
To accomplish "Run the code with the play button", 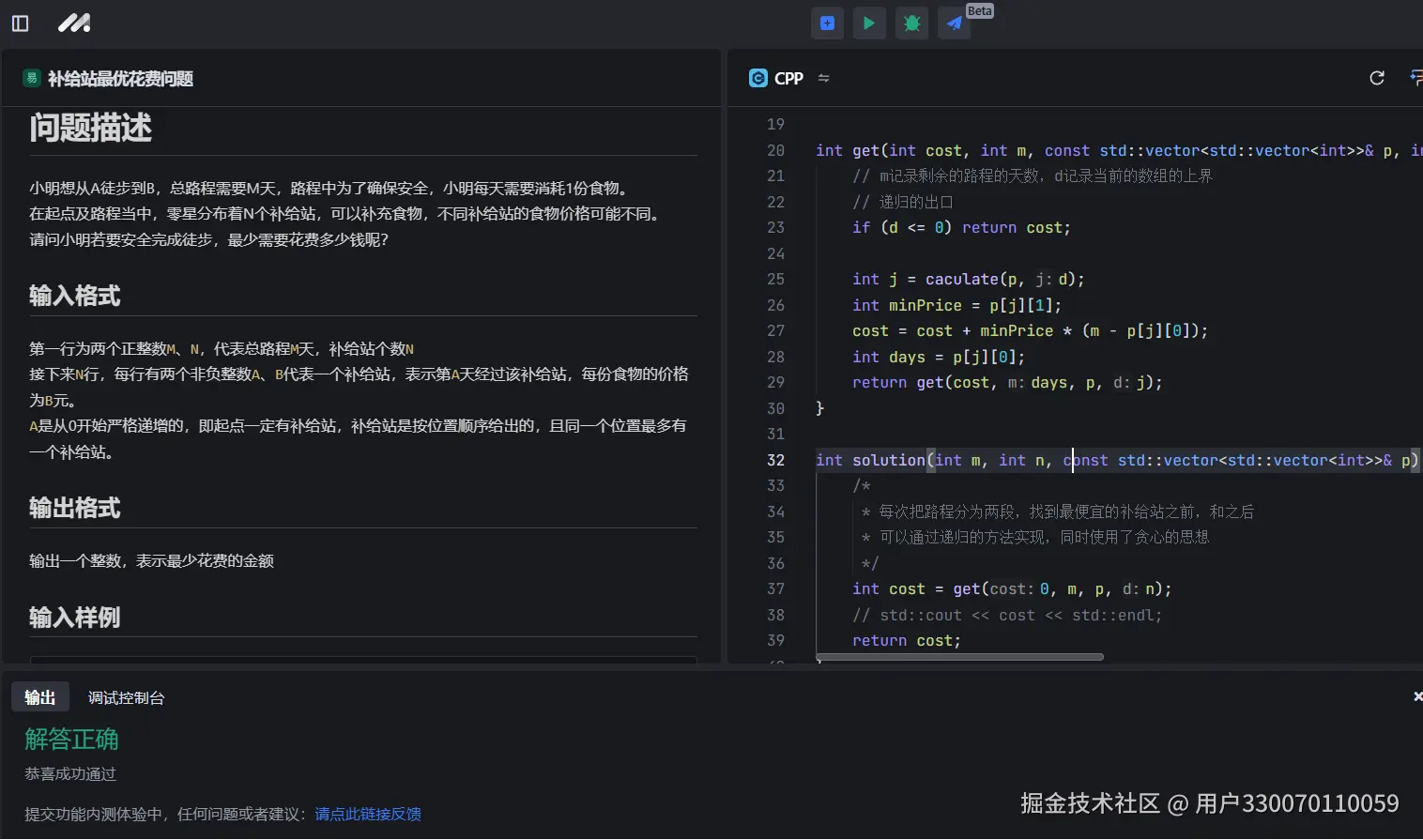I will coord(868,23).
